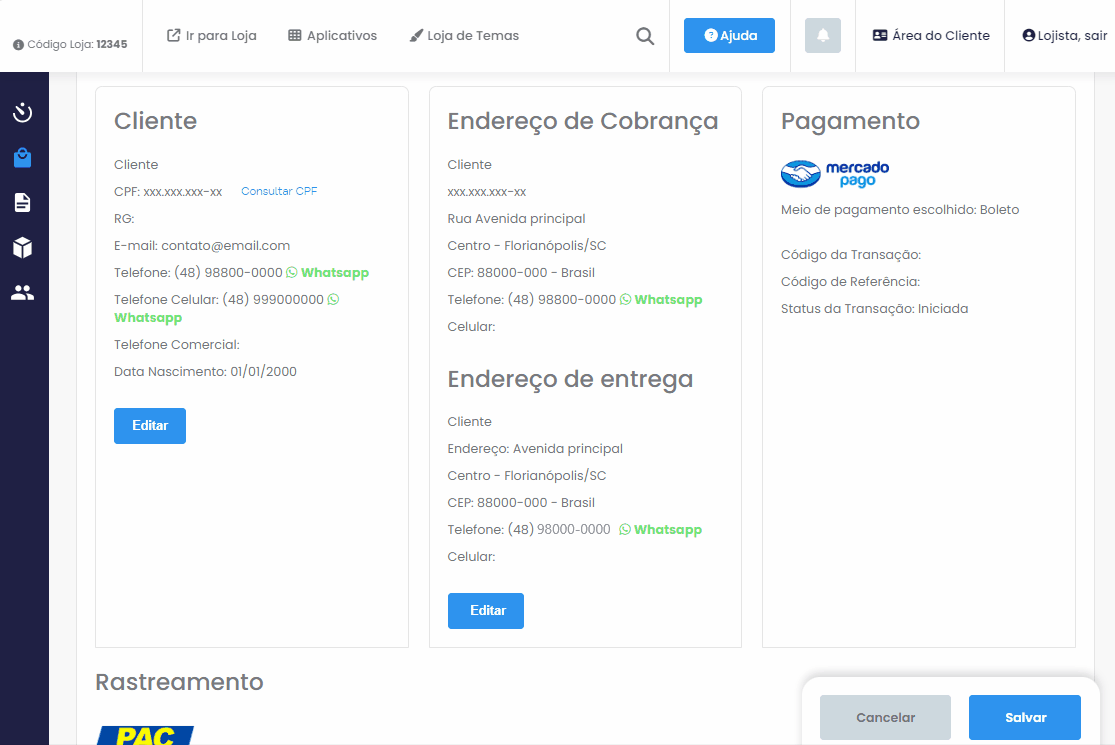Open Aplicativos menu item

[x=332, y=36]
